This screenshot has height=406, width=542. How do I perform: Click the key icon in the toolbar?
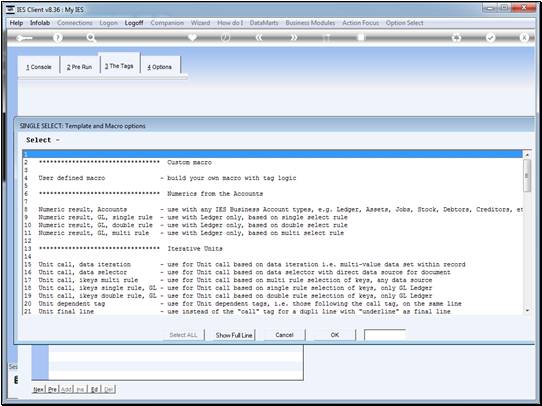pyautogui.click(x=24, y=38)
